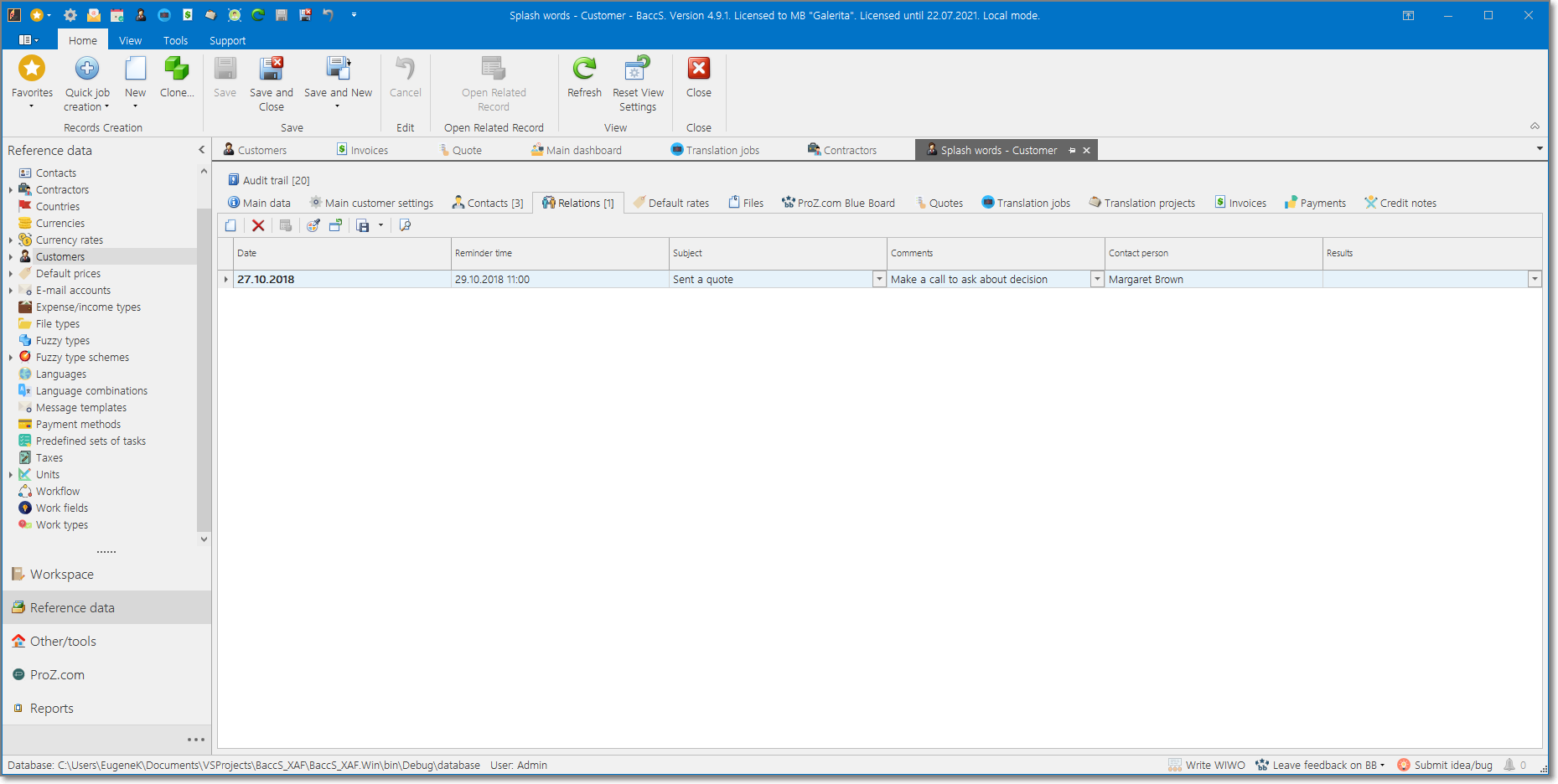Click the red X delete icon in grid toolbar
The width and height of the screenshot is (1558, 784).
tap(258, 225)
